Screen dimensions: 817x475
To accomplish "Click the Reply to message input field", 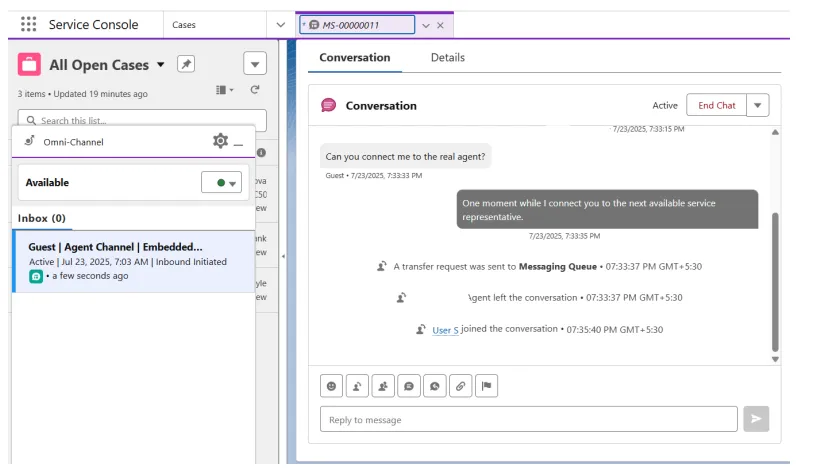I will point(528,419).
